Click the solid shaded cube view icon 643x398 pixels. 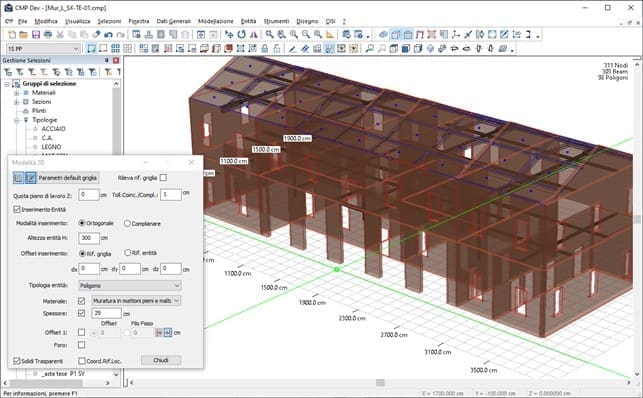point(406,49)
